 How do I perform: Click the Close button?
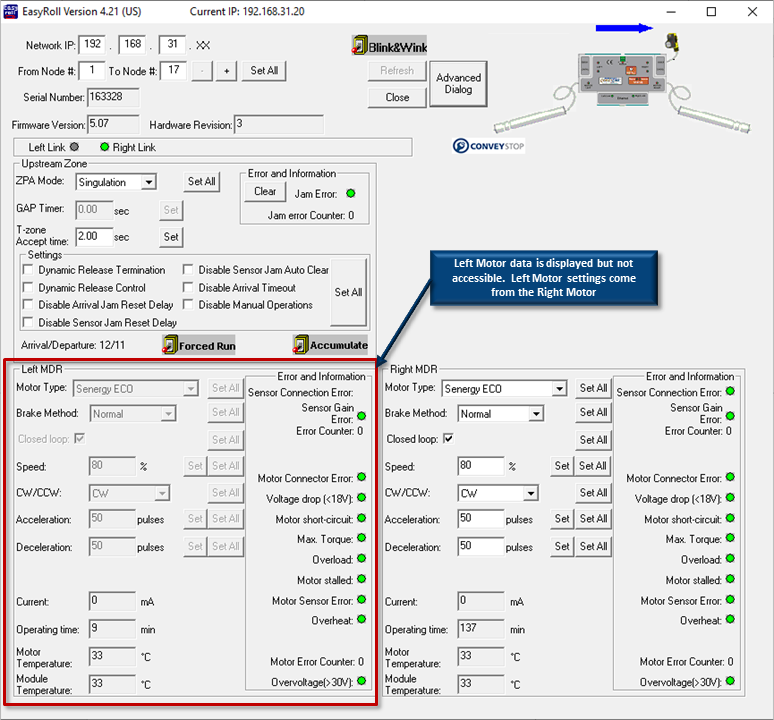click(x=397, y=97)
